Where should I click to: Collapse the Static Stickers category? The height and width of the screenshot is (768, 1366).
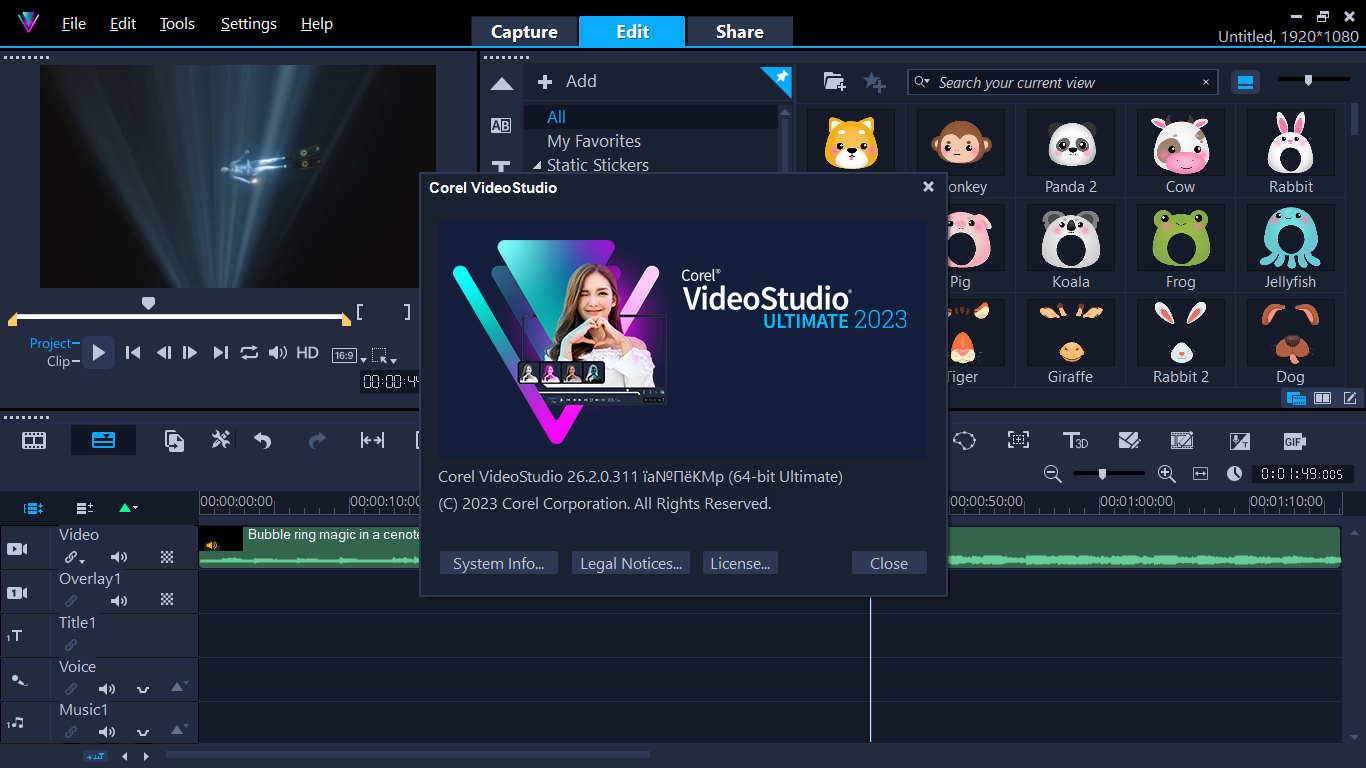[x=536, y=166]
